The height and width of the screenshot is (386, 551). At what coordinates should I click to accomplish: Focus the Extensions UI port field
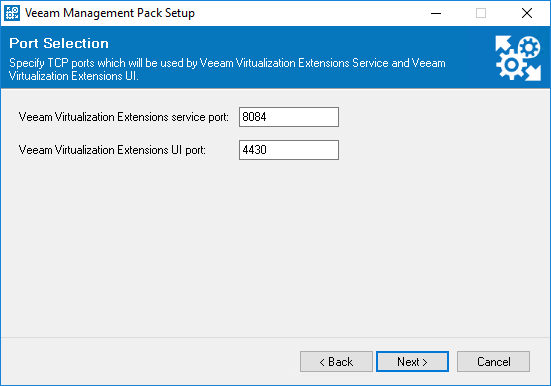pos(289,150)
